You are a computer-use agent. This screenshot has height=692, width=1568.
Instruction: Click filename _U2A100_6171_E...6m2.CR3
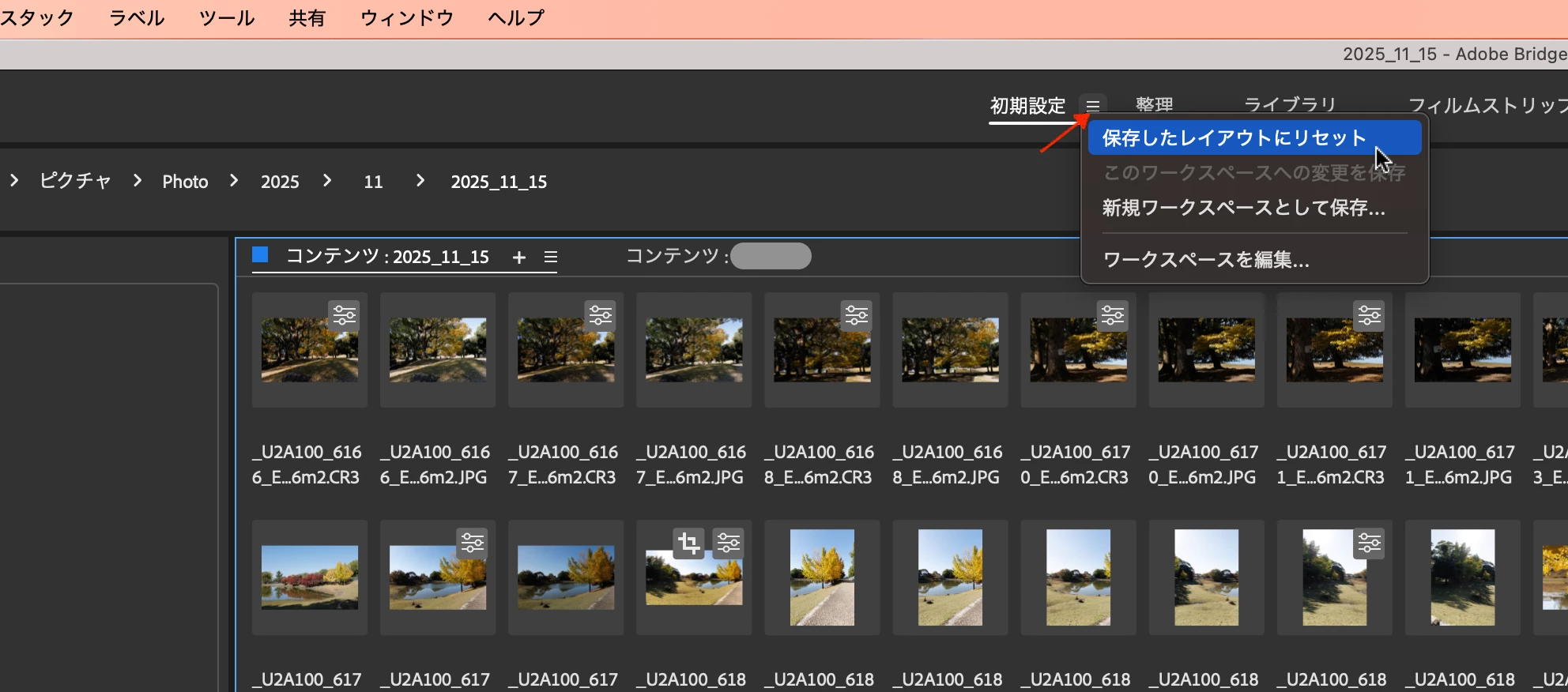click(x=1330, y=464)
